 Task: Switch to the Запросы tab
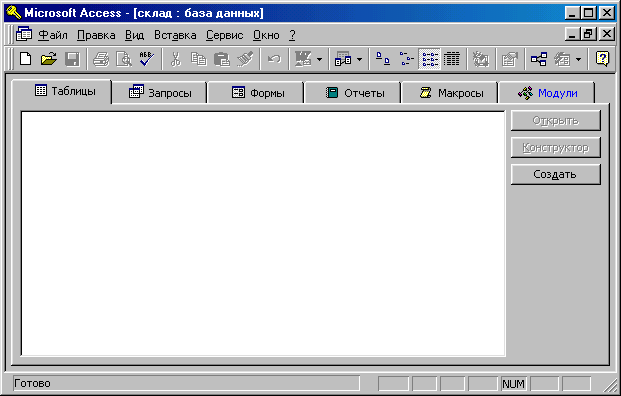coord(160,93)
